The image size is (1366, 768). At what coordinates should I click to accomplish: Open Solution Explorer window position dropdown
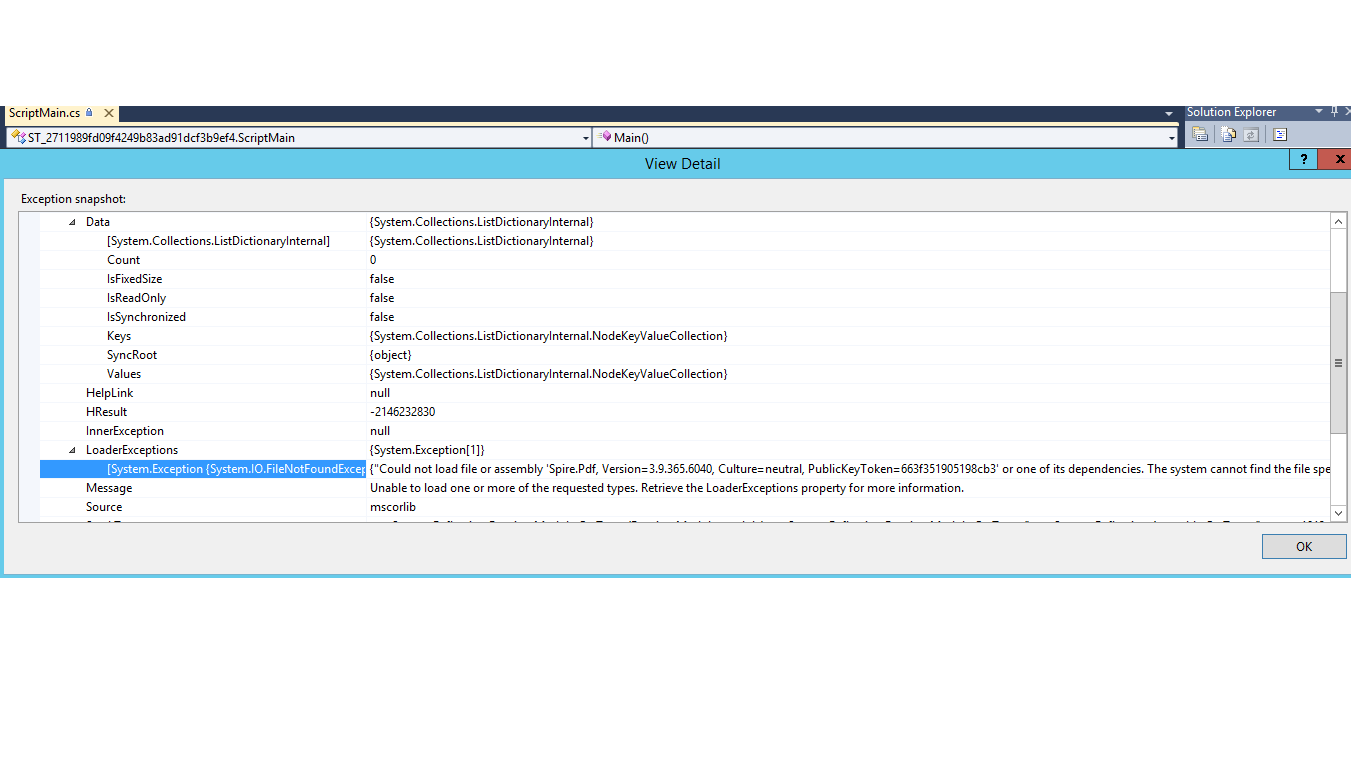coord(1319,112)
